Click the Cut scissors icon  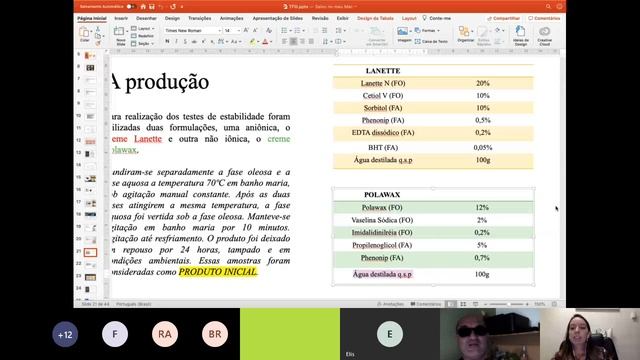pos(98,29)
